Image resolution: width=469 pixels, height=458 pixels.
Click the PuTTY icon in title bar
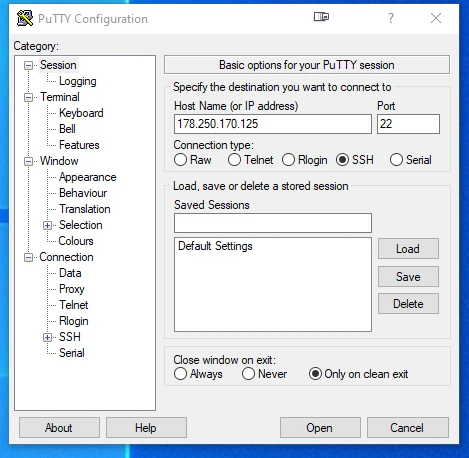[x=25, y=18]
